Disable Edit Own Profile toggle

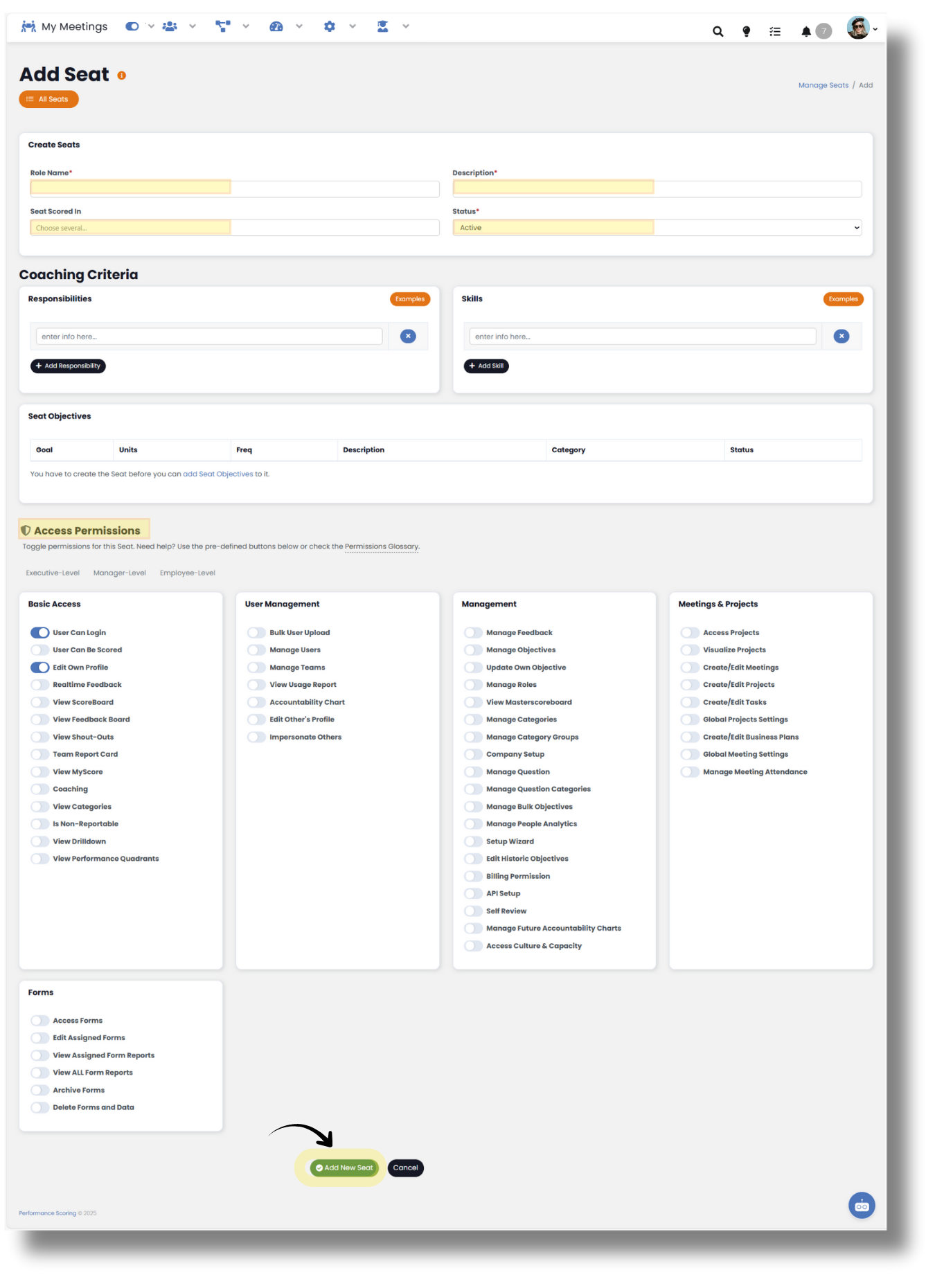[39, 668]
